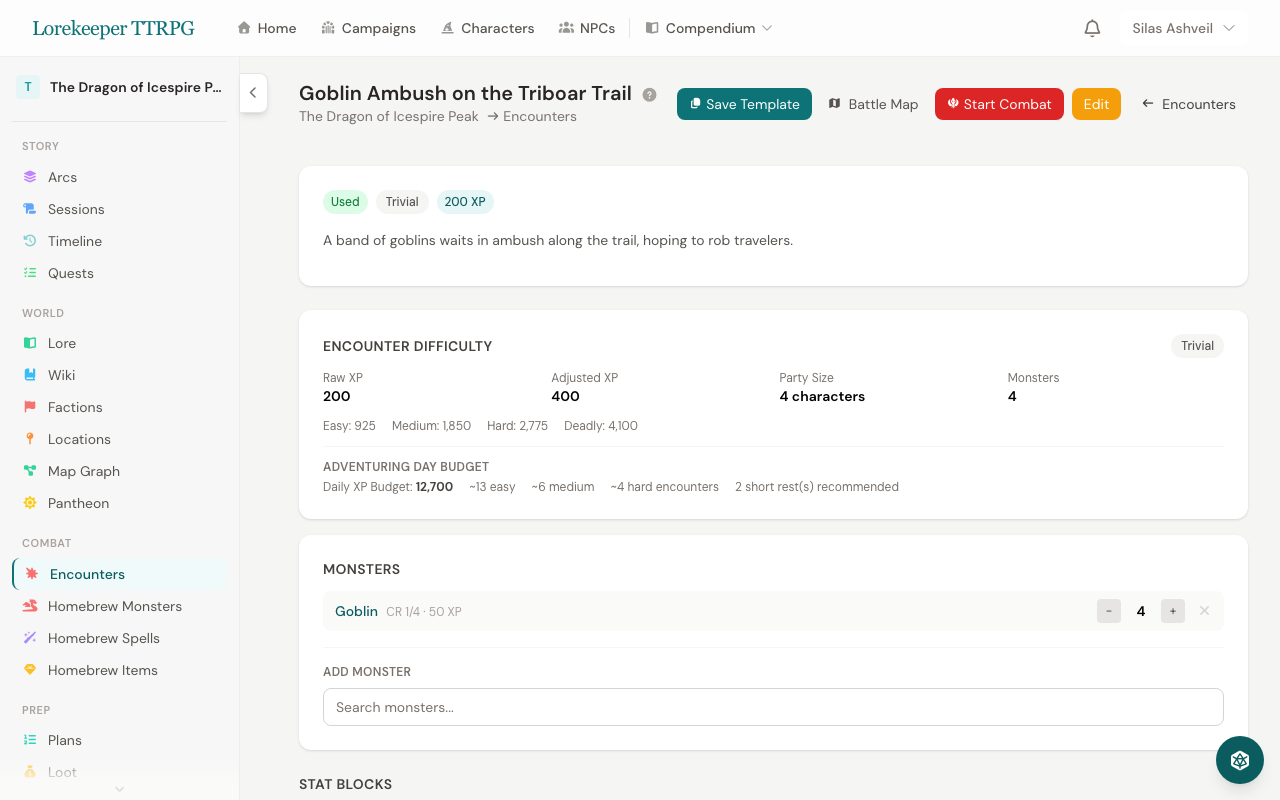Click the Search monsters input field
The width and height of the screenshot is (1280, 800).
(773, 707)
